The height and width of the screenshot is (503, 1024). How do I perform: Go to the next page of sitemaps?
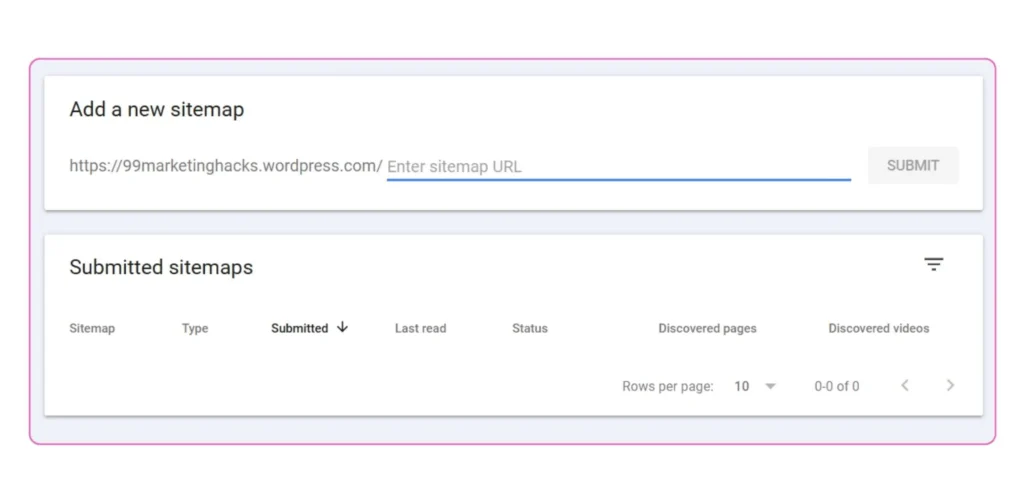tap(950, 385)
